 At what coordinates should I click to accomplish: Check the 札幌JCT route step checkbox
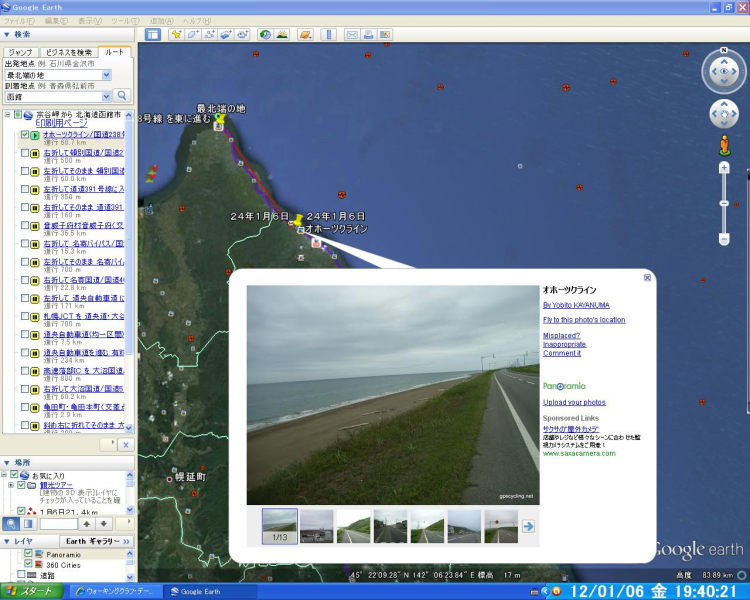click(25, 317)
